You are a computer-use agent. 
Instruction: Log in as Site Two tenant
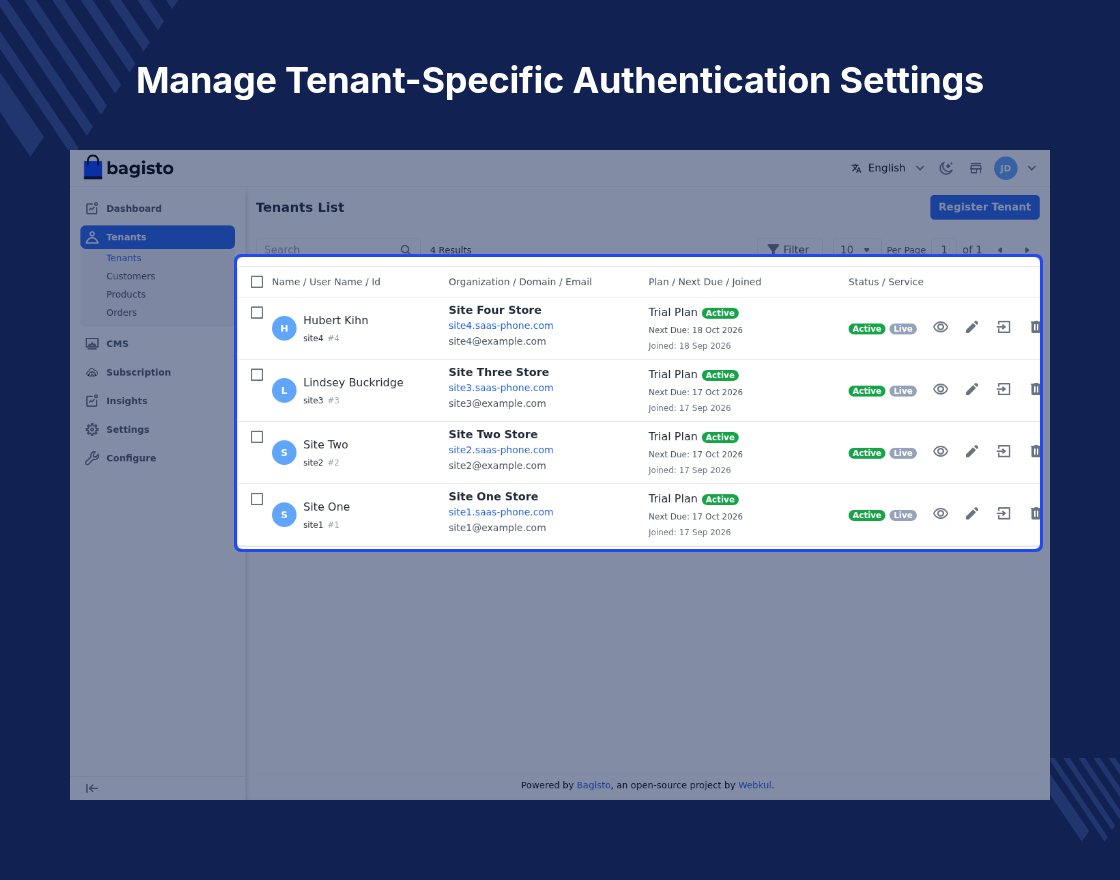[1004, 451]
